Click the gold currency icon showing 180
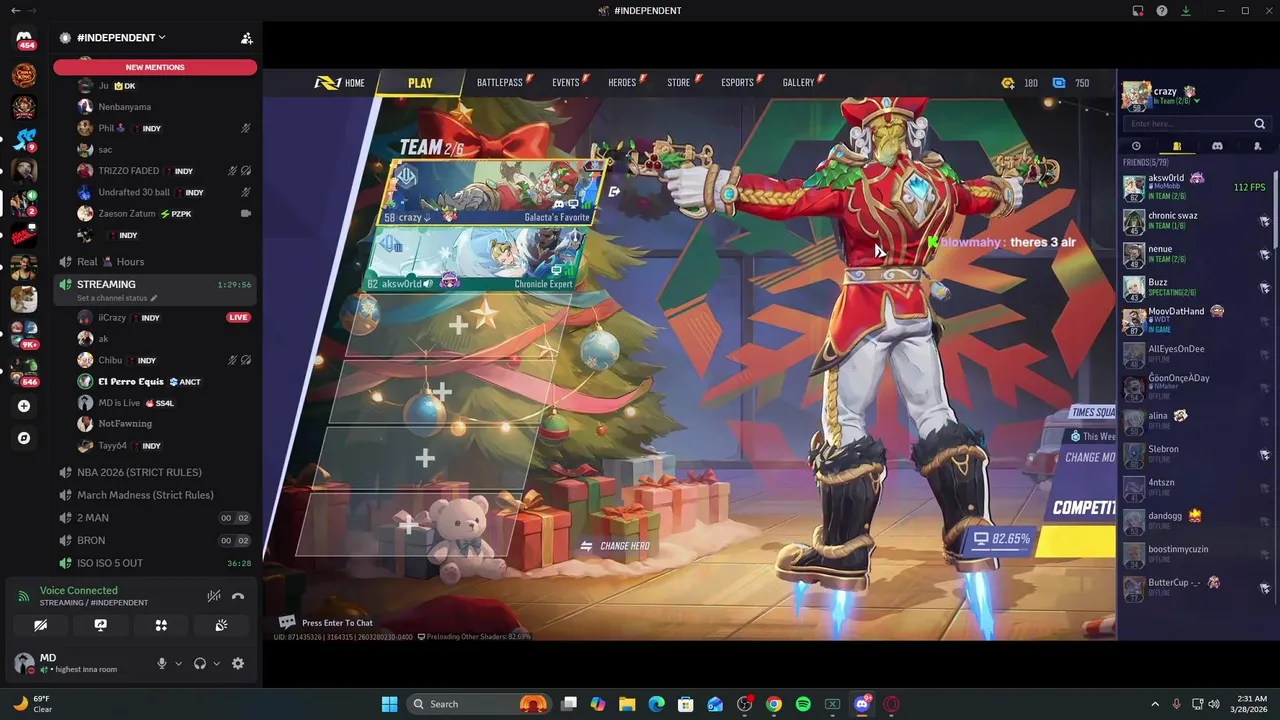1280x720 pixels. pos(1008,83)
